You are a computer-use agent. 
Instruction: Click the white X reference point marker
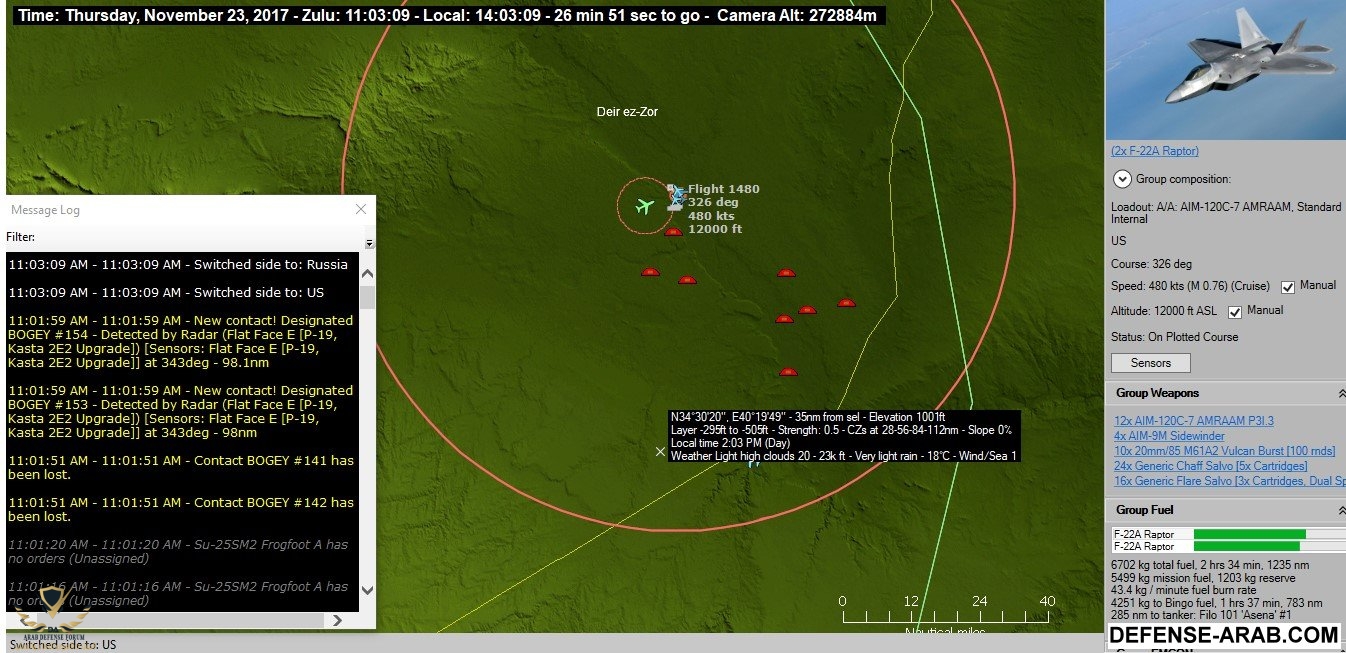pyautogui.click(x=660, y=451)
